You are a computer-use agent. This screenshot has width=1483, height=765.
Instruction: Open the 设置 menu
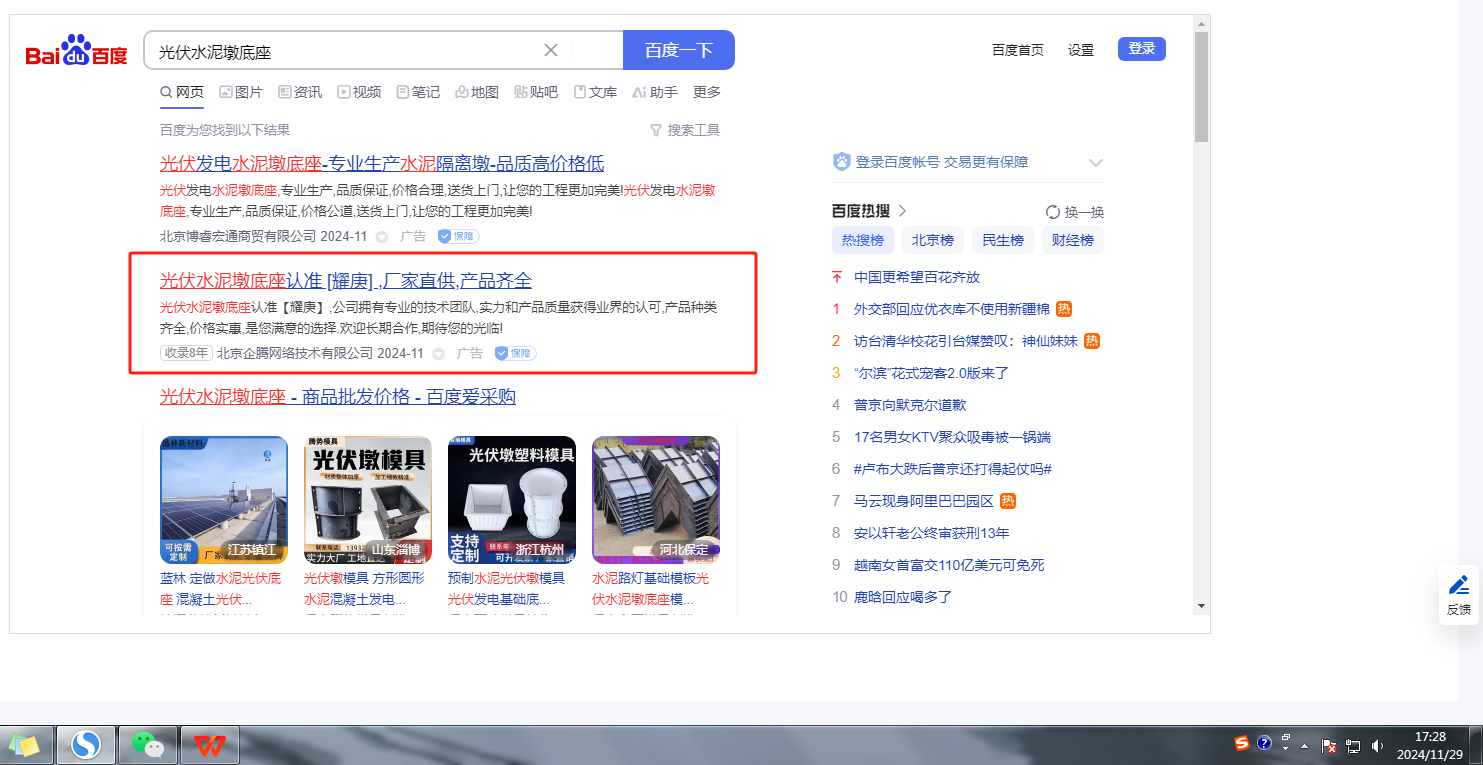click(x=1081, y=50)
